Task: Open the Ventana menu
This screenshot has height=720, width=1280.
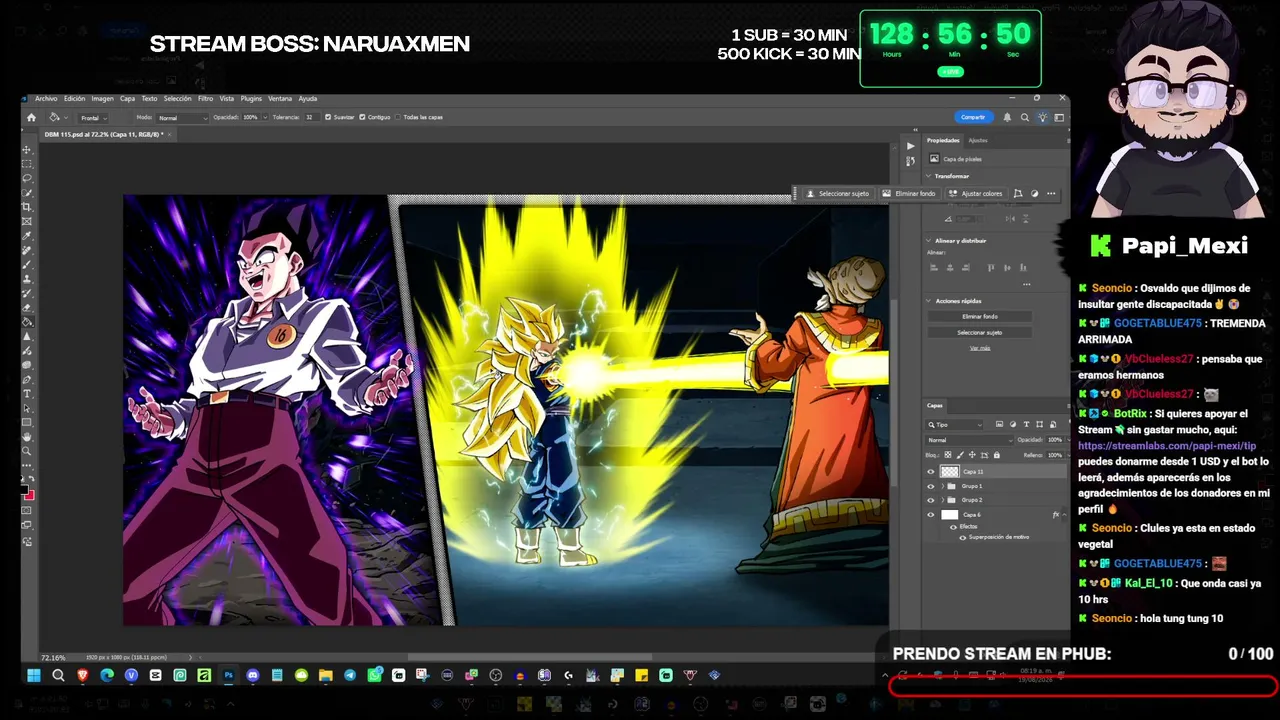Action: click(x=280, y=99)
